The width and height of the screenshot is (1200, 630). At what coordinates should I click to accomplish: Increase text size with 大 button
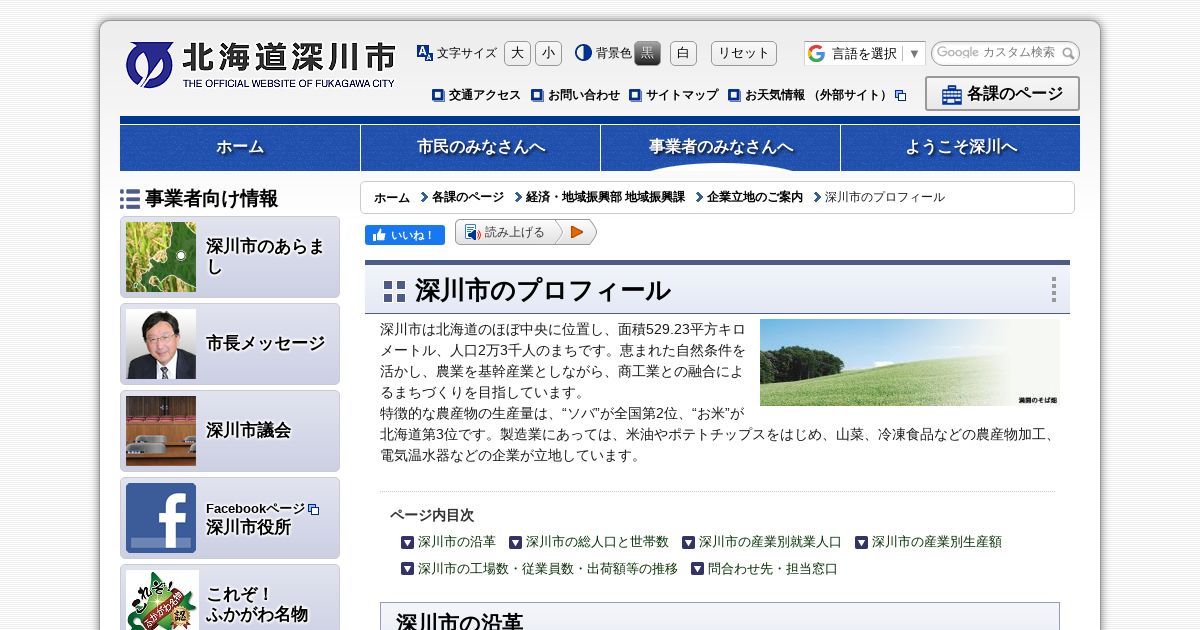(x=517, y=53)
